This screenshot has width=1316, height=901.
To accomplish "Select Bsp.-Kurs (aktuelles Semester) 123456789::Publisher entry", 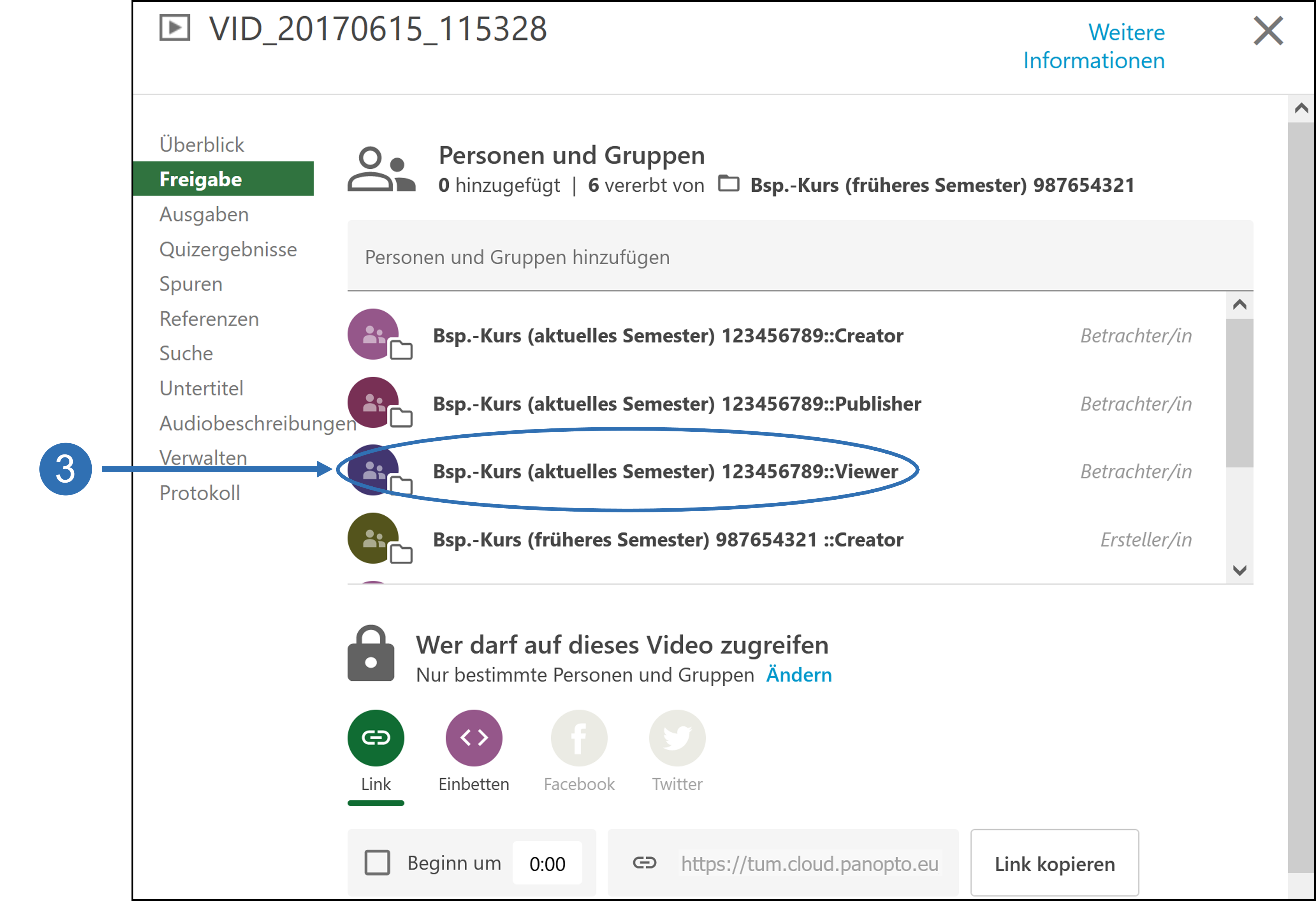I will 677,404.
